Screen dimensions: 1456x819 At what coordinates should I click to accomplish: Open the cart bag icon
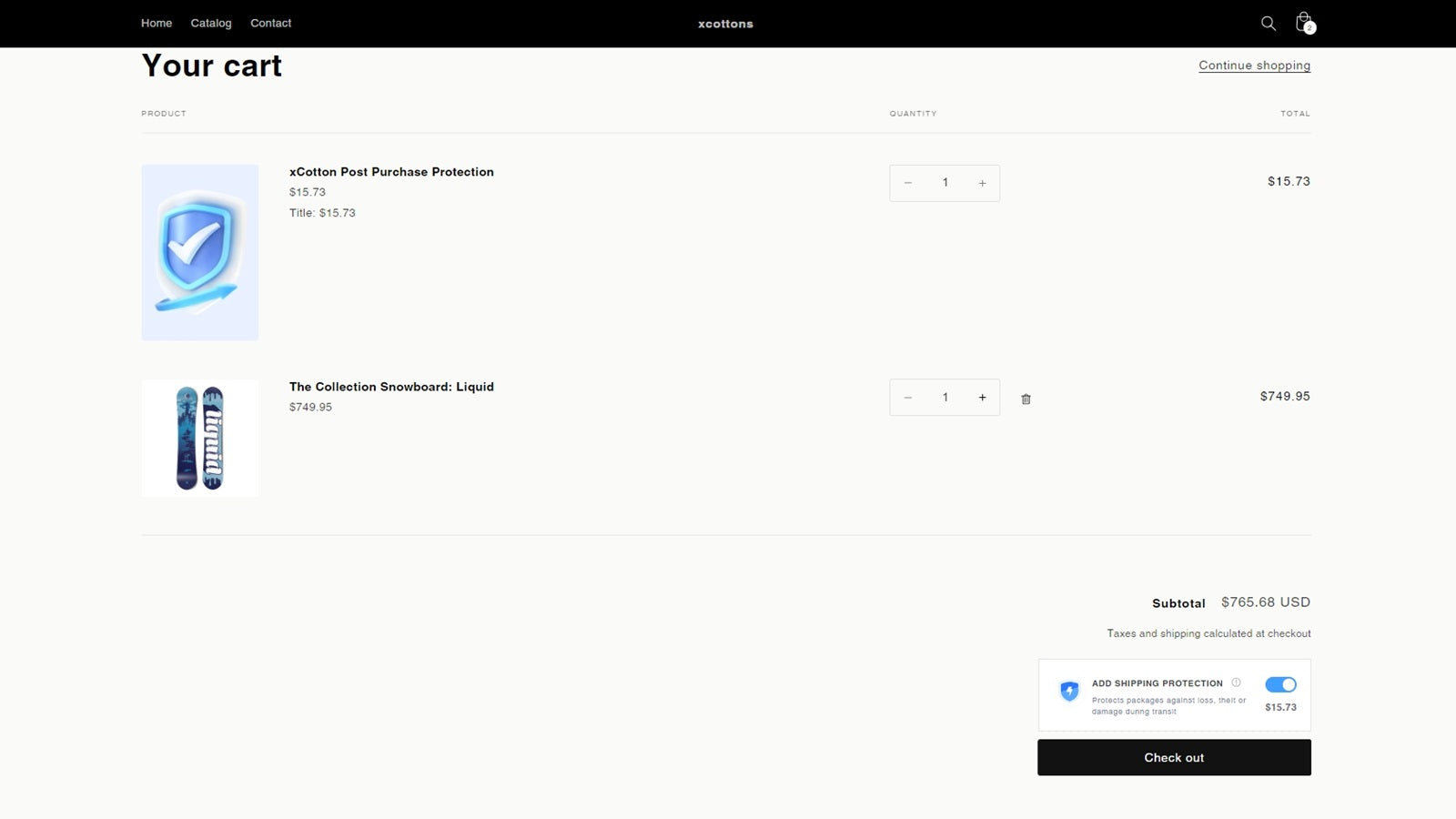(x=1304, y=23)
